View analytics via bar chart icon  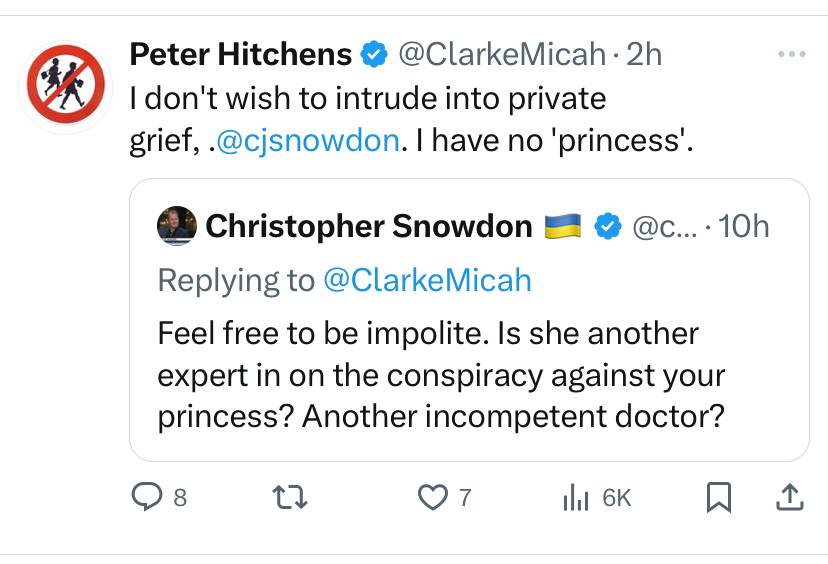click(x=576, y=497)
